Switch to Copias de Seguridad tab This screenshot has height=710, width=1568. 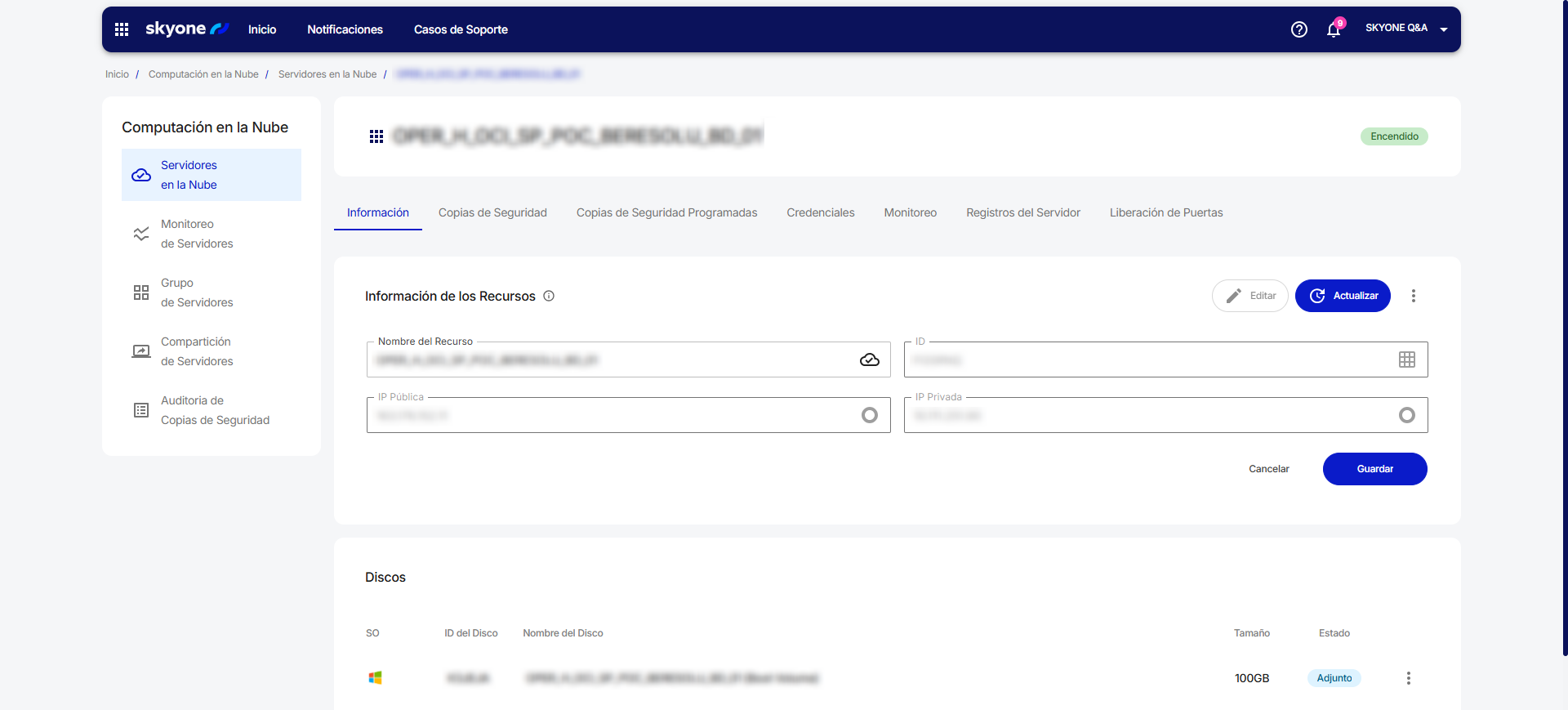(492, 212)
